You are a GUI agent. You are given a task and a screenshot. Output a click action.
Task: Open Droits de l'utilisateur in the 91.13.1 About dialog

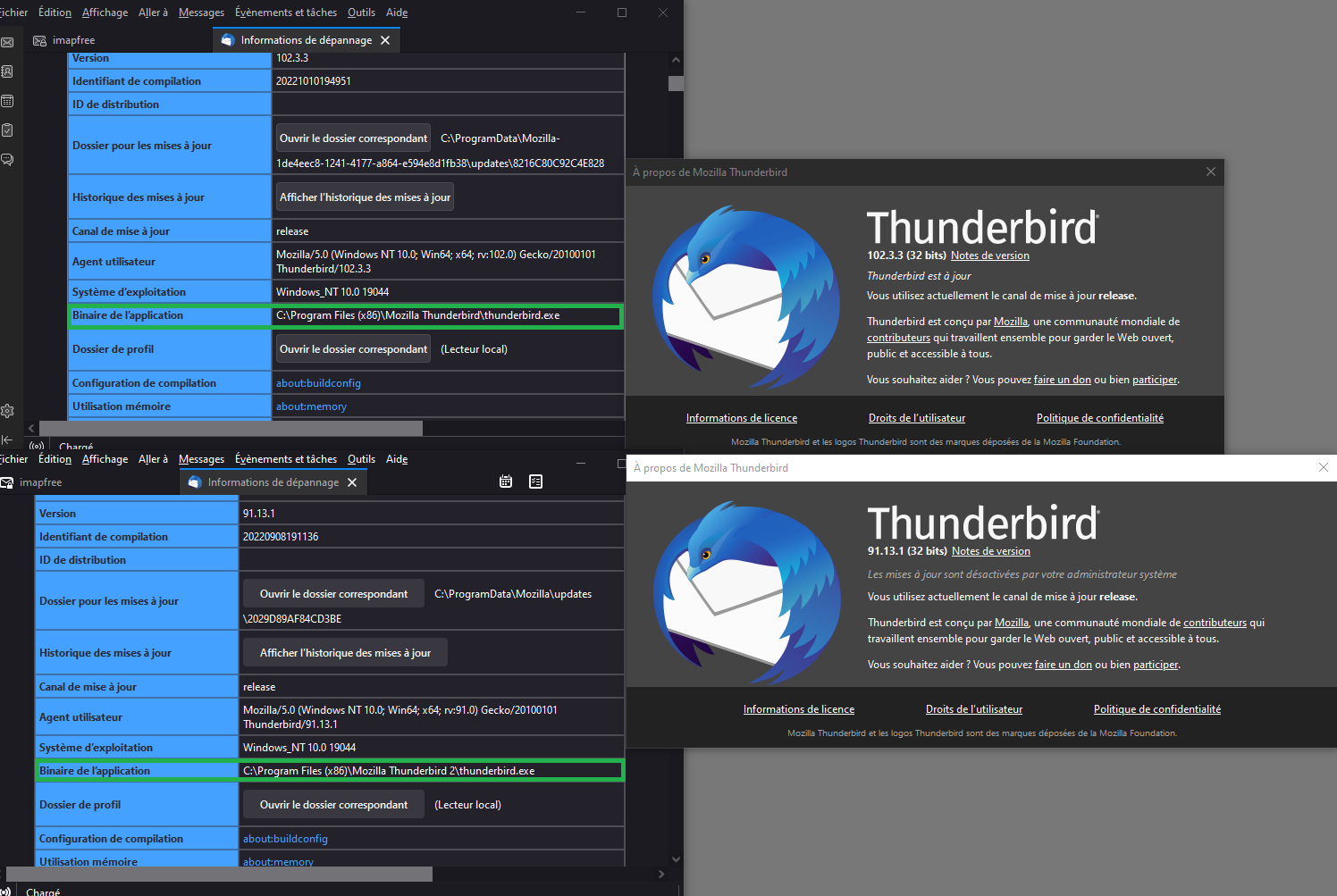974,709
